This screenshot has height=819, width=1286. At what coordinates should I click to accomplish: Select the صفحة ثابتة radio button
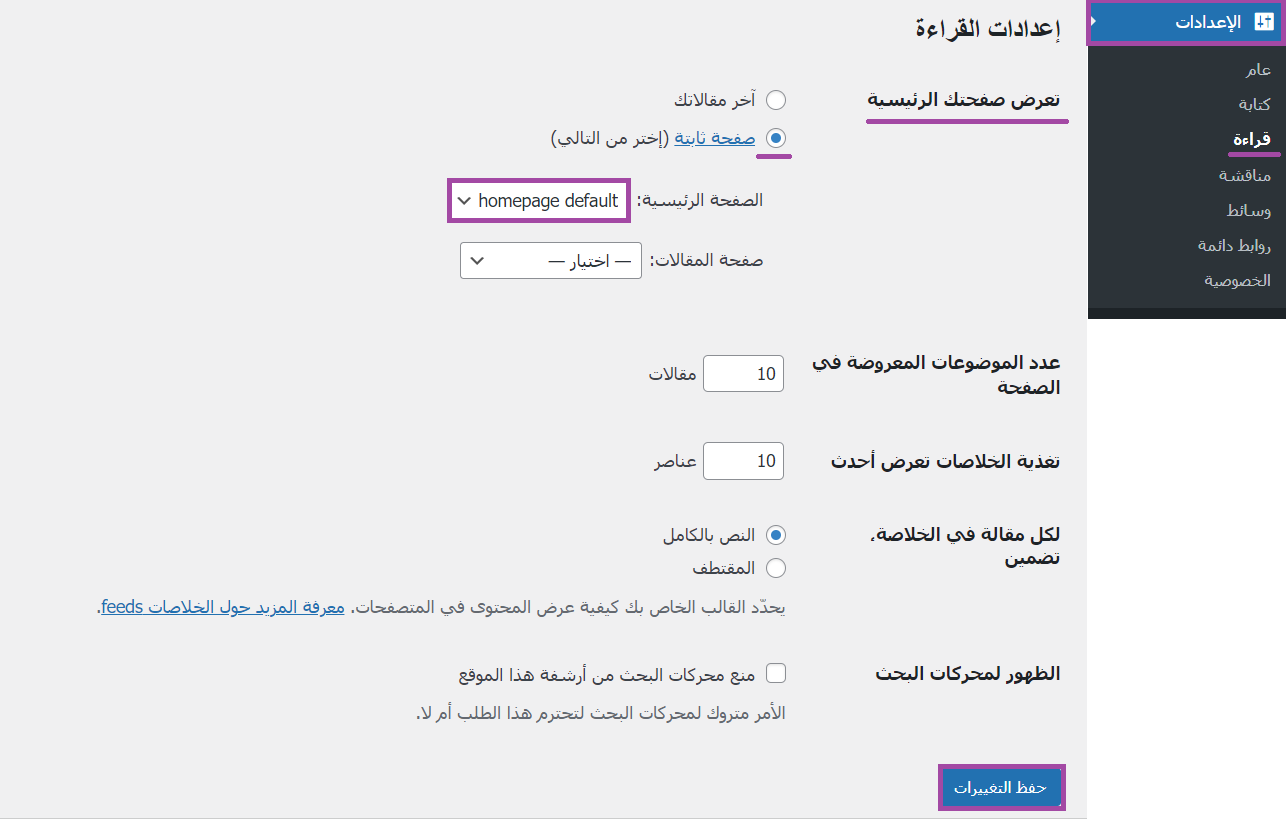[776, 138]
